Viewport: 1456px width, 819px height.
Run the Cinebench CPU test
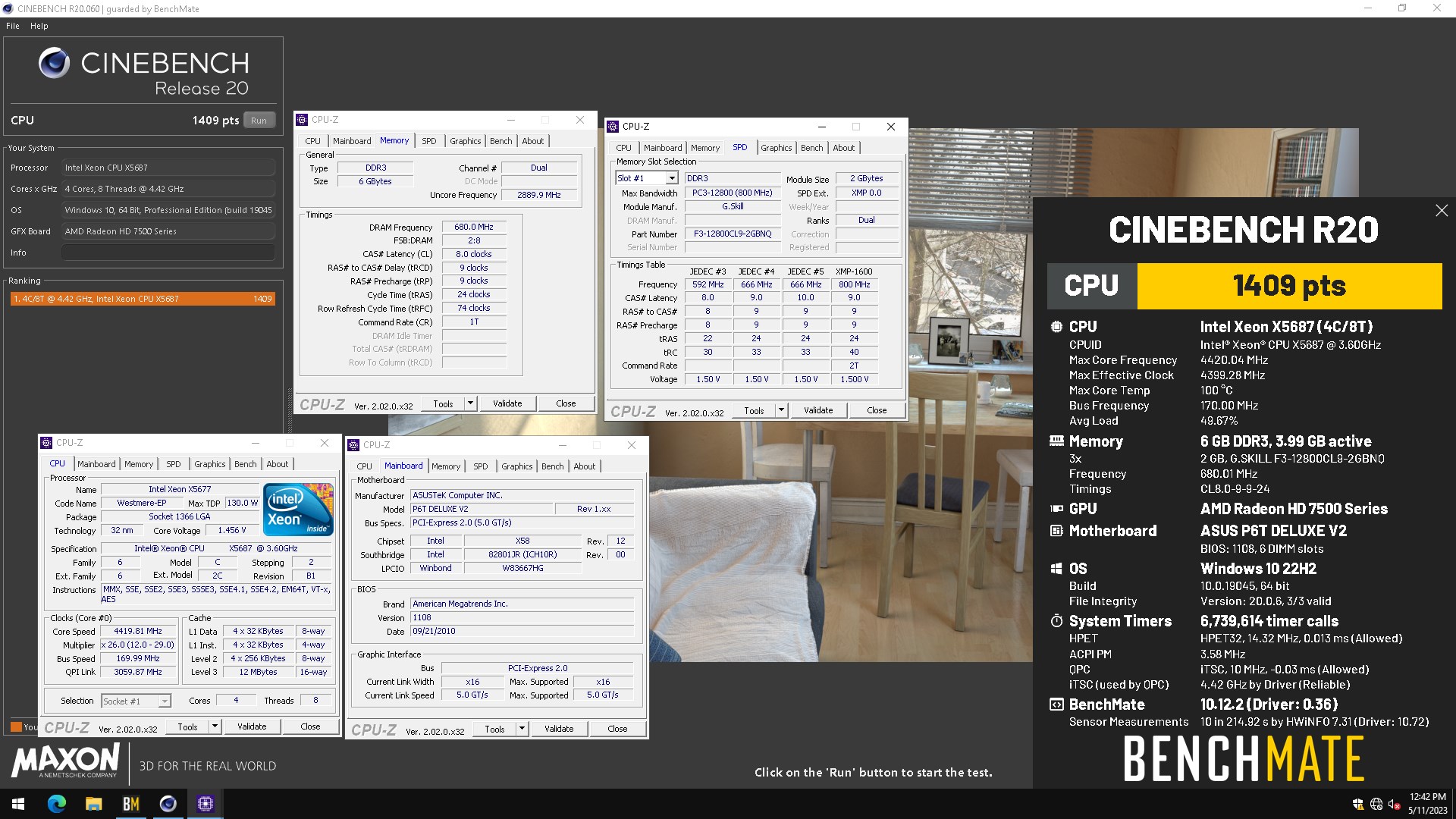point(259,121)
